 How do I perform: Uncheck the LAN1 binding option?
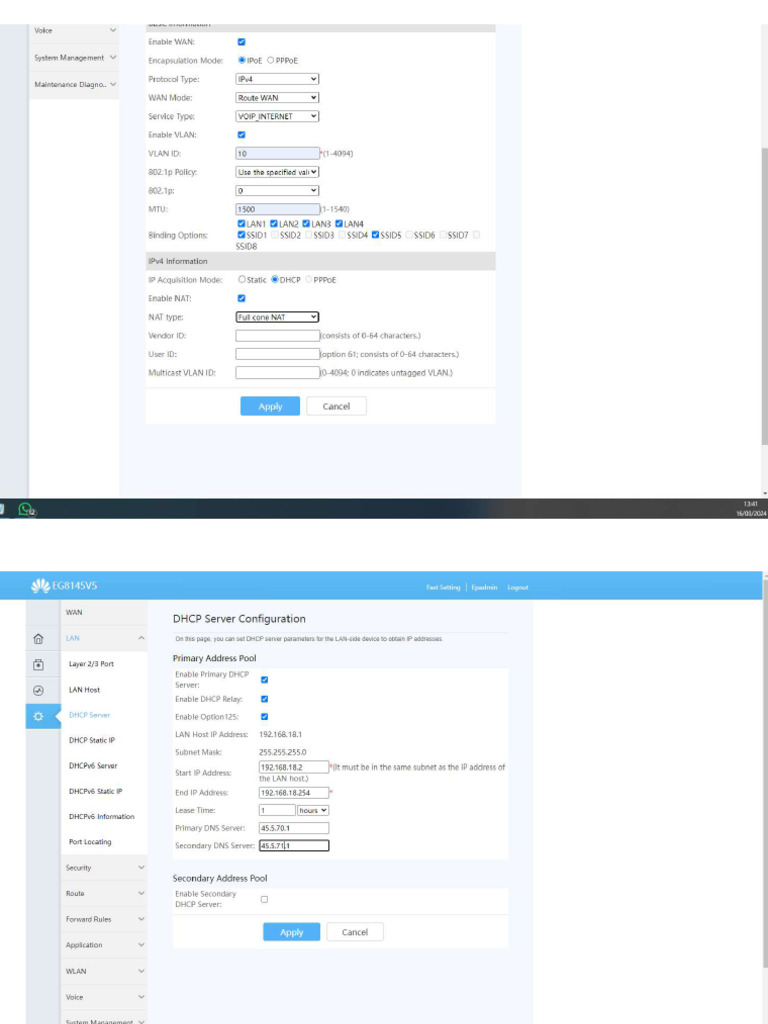(241, 223)
